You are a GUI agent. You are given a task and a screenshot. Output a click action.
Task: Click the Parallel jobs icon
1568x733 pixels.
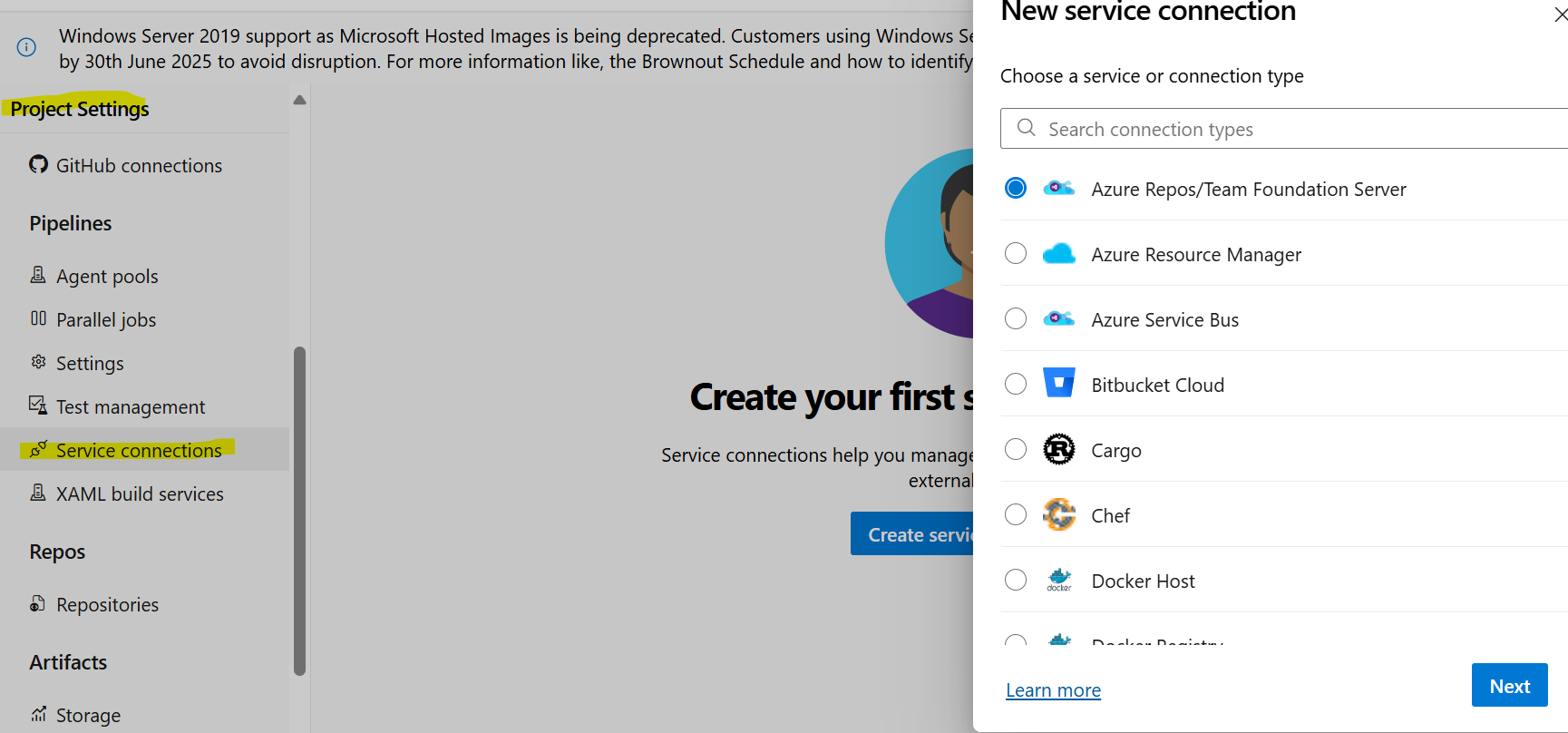coord(38,318)
